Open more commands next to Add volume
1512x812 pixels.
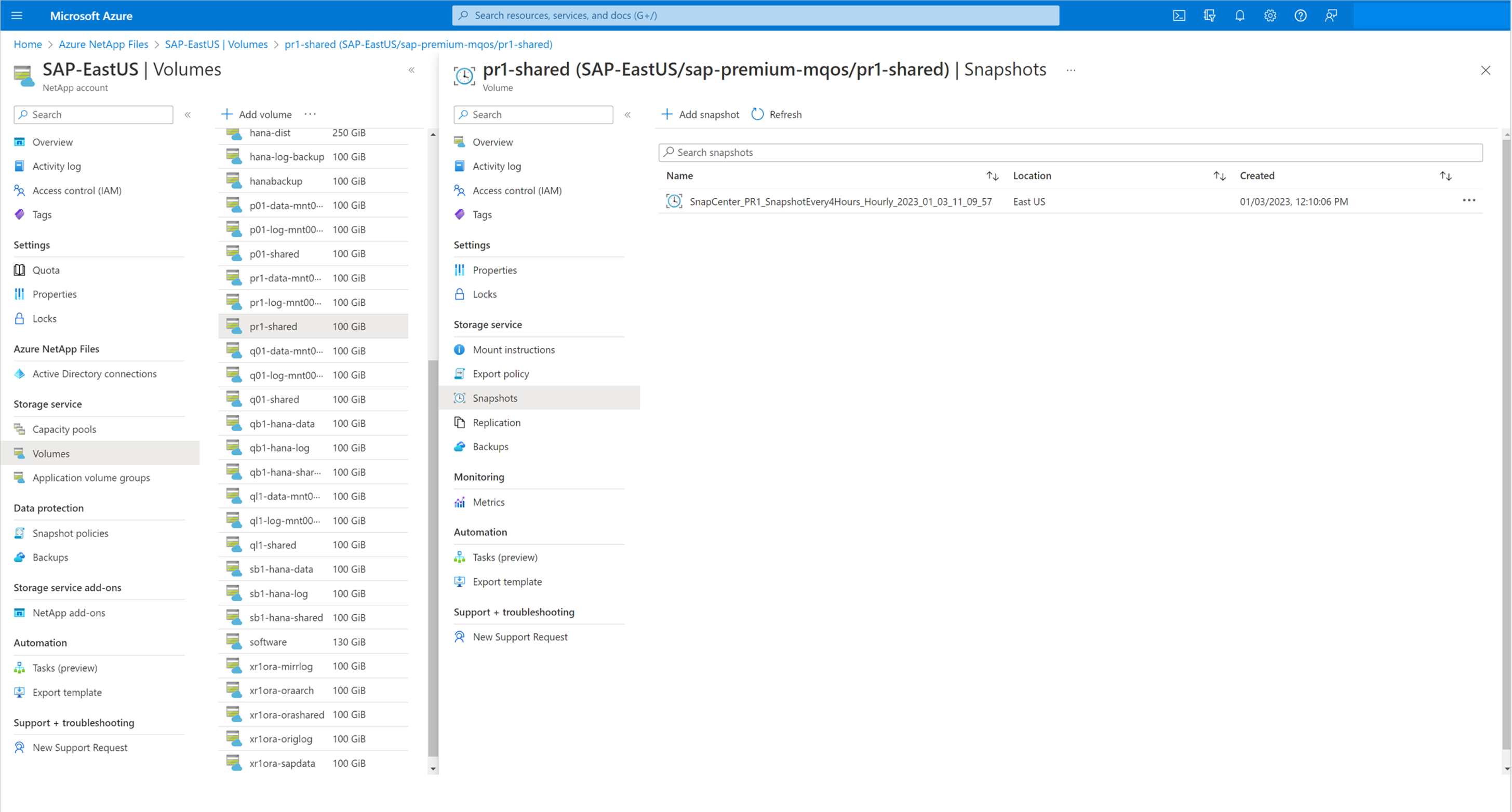tap(310, 114)
